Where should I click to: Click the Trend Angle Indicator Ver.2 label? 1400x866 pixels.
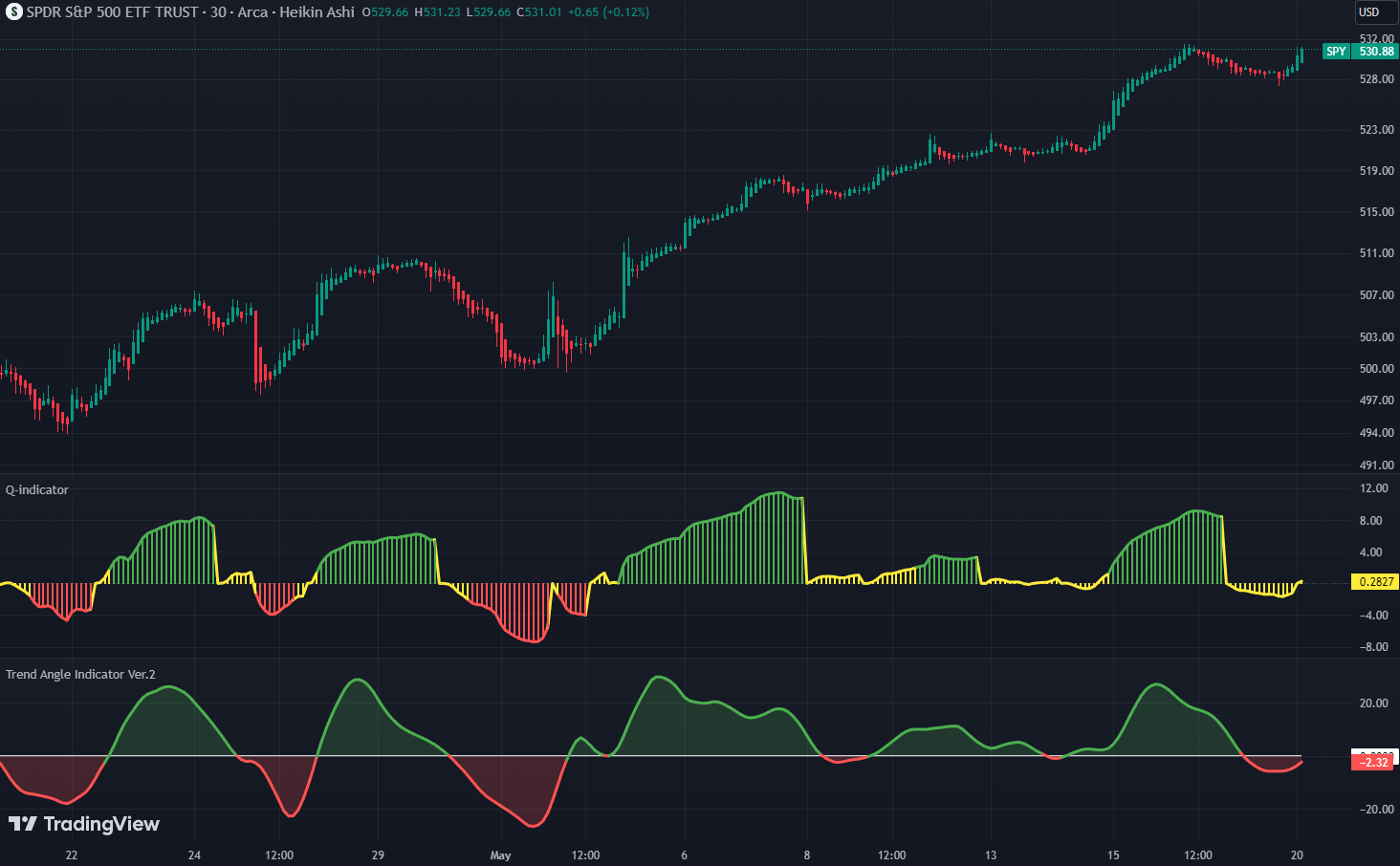click(80, 675)
